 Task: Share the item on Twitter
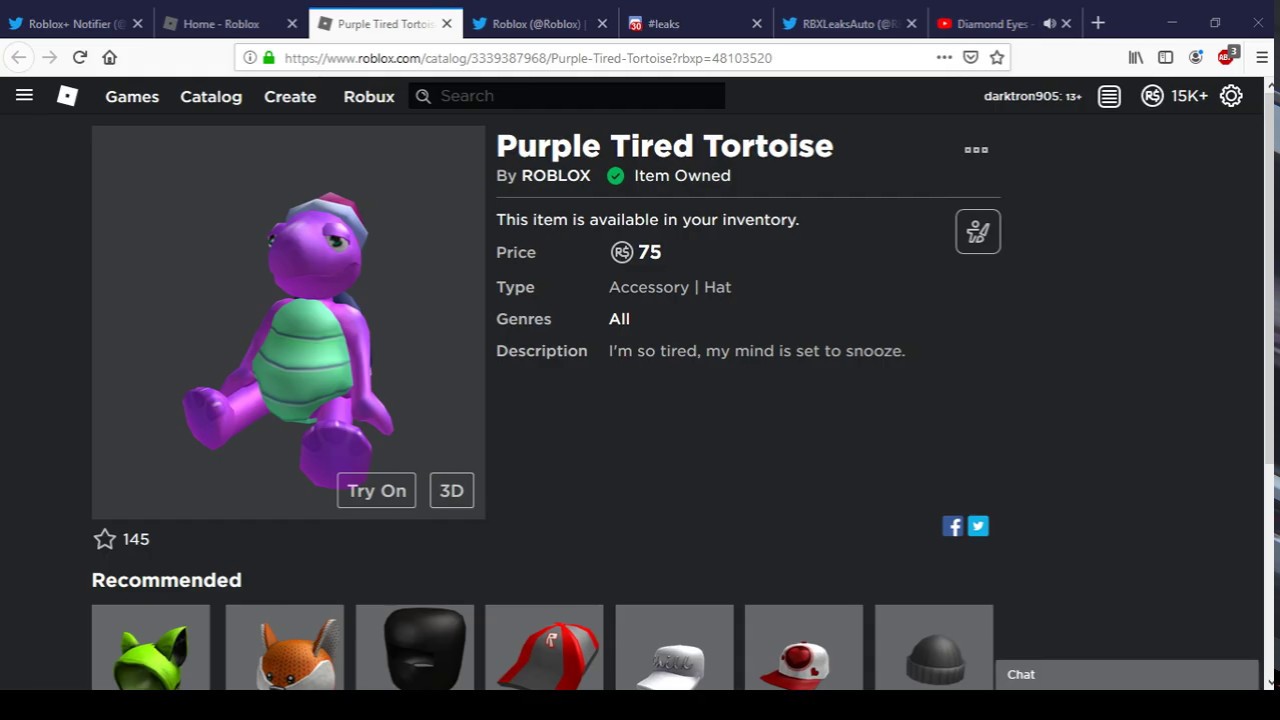click(x=978, y=526)
